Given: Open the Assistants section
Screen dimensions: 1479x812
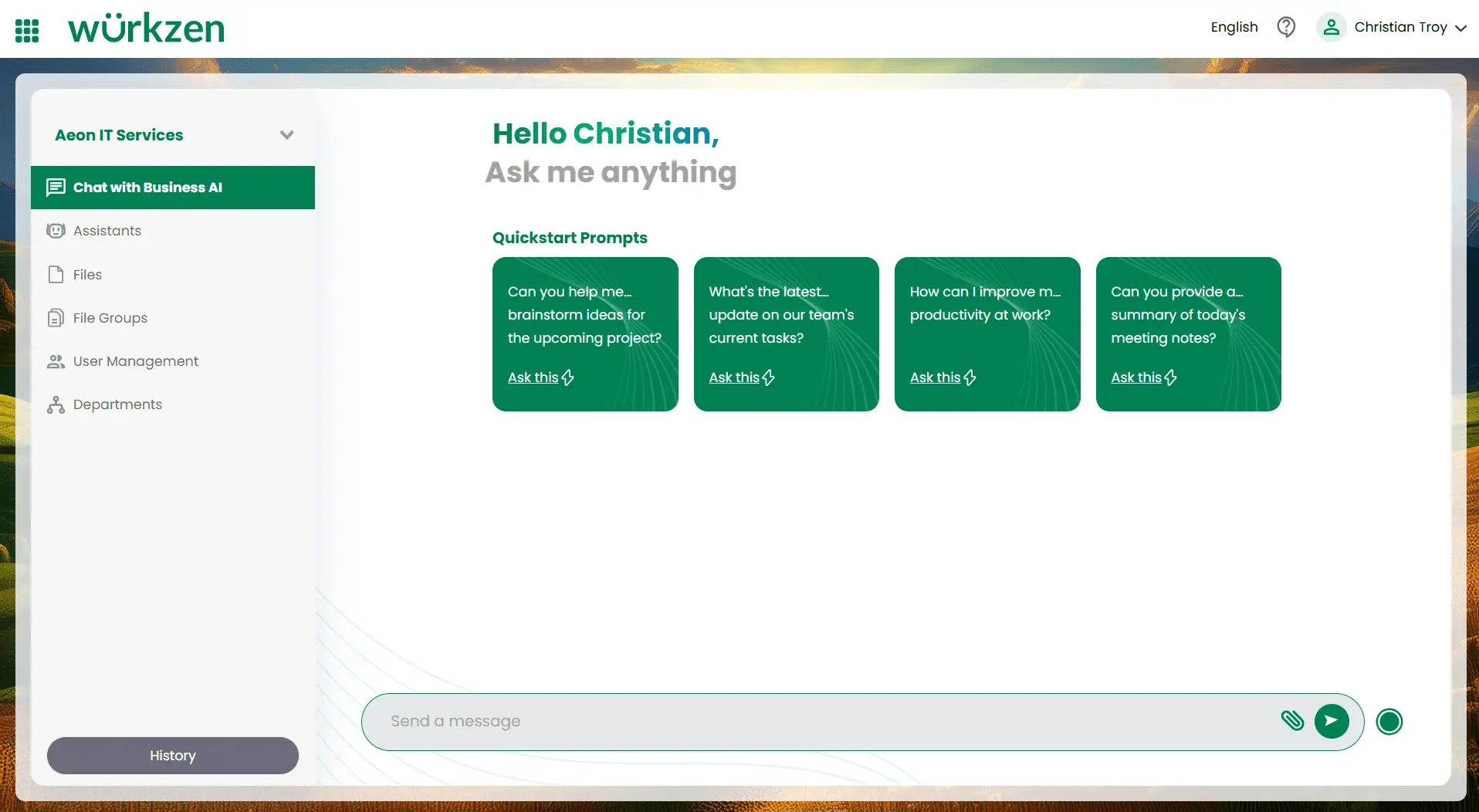Looking at the screenshot, I should coord(107,231).
